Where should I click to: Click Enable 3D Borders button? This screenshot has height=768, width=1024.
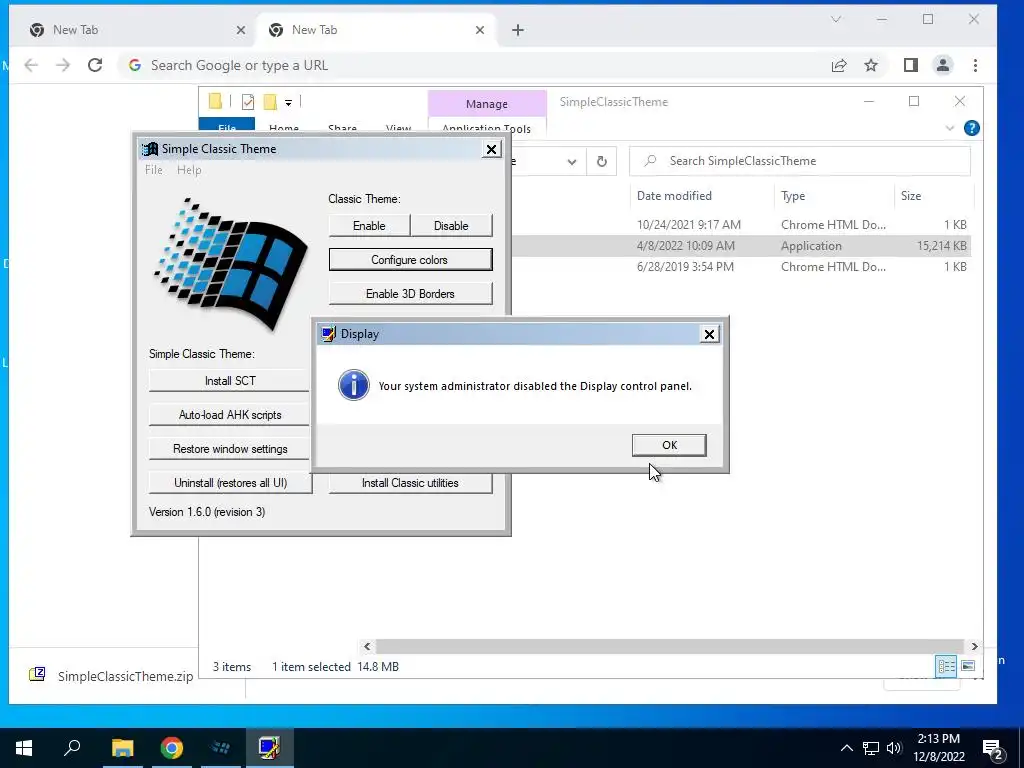[x=410, y=293]
